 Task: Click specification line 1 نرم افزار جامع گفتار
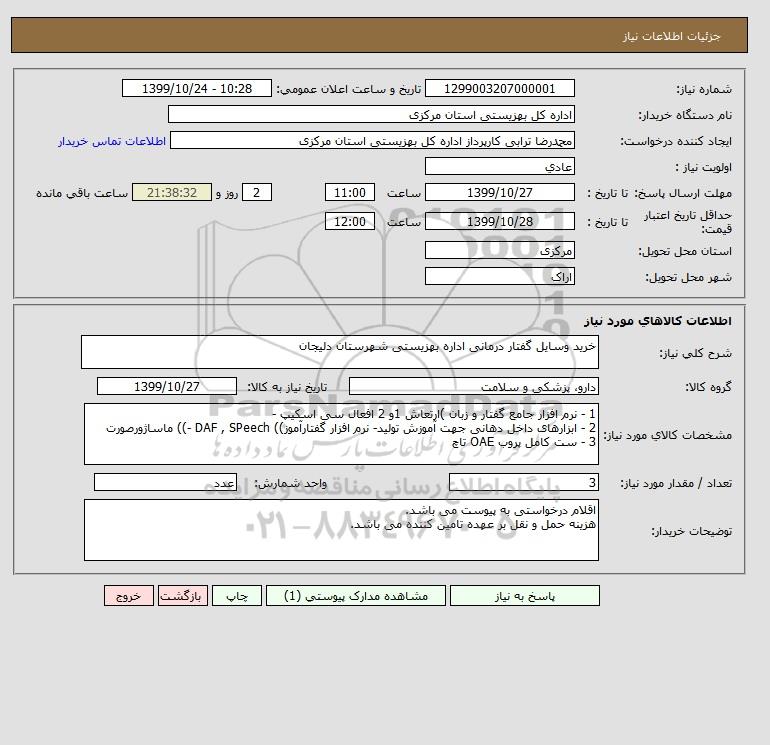434,414
